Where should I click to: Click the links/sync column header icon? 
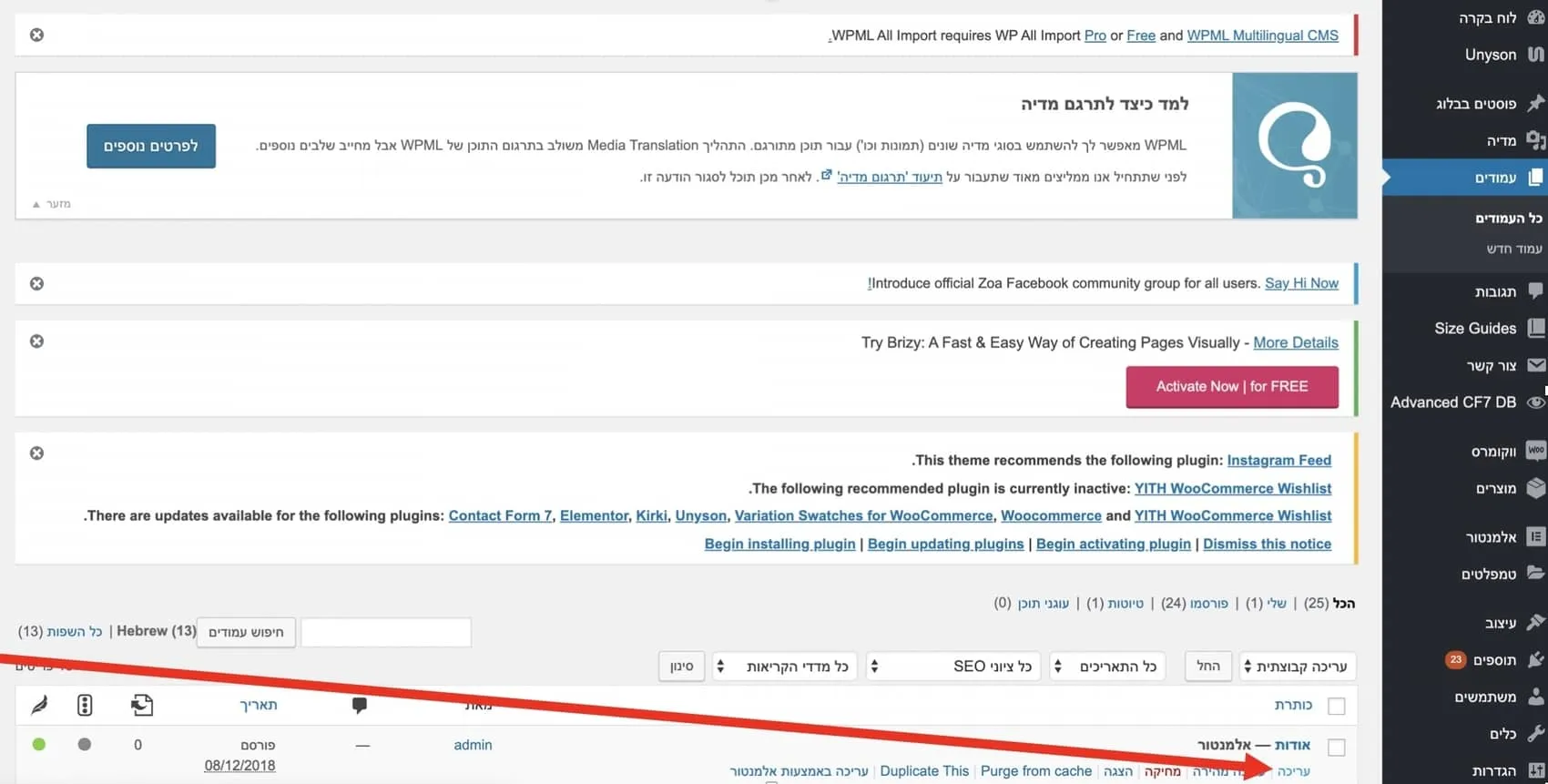(142, 705)
